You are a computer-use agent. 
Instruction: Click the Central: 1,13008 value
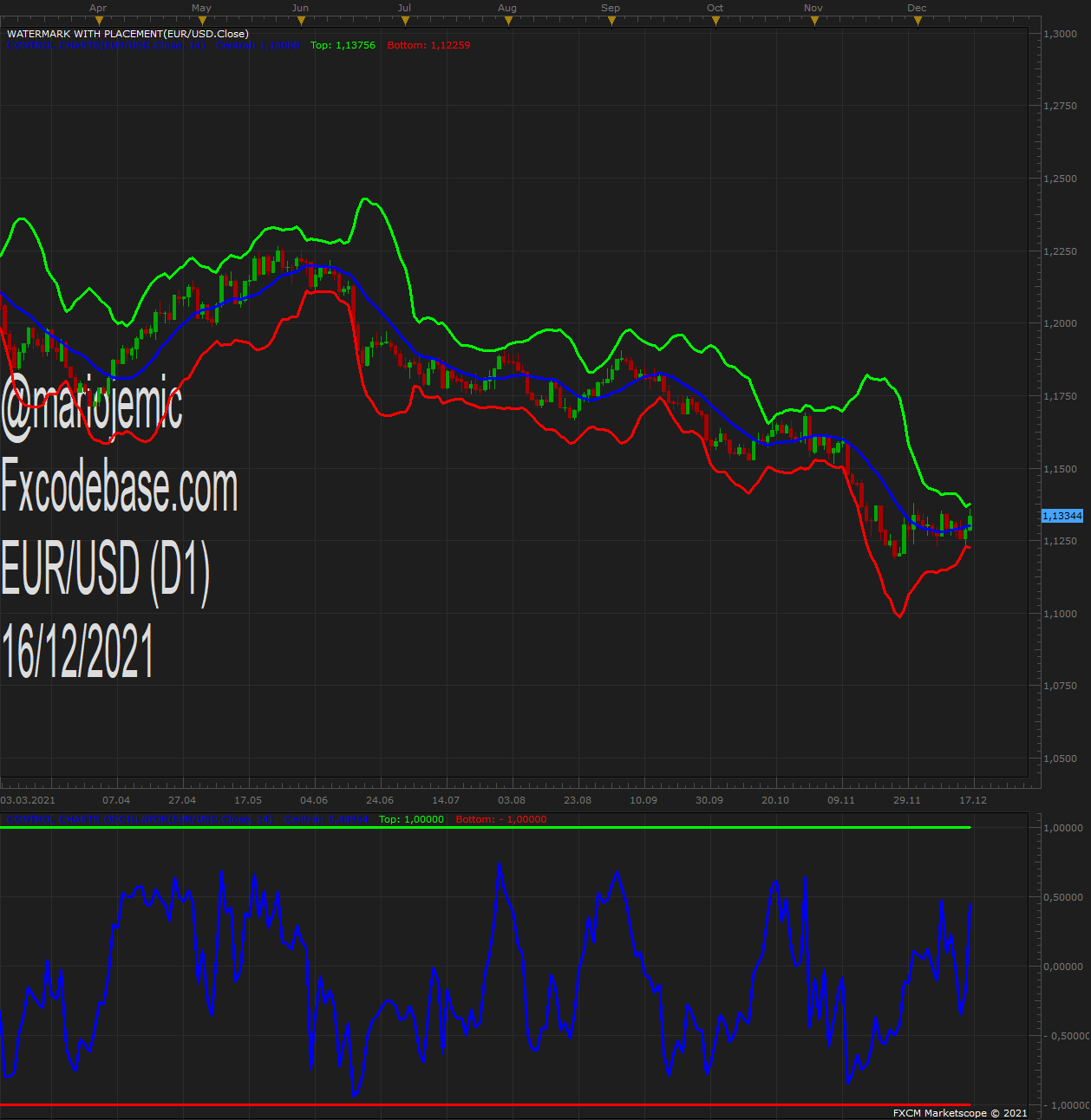click(258, 45)
